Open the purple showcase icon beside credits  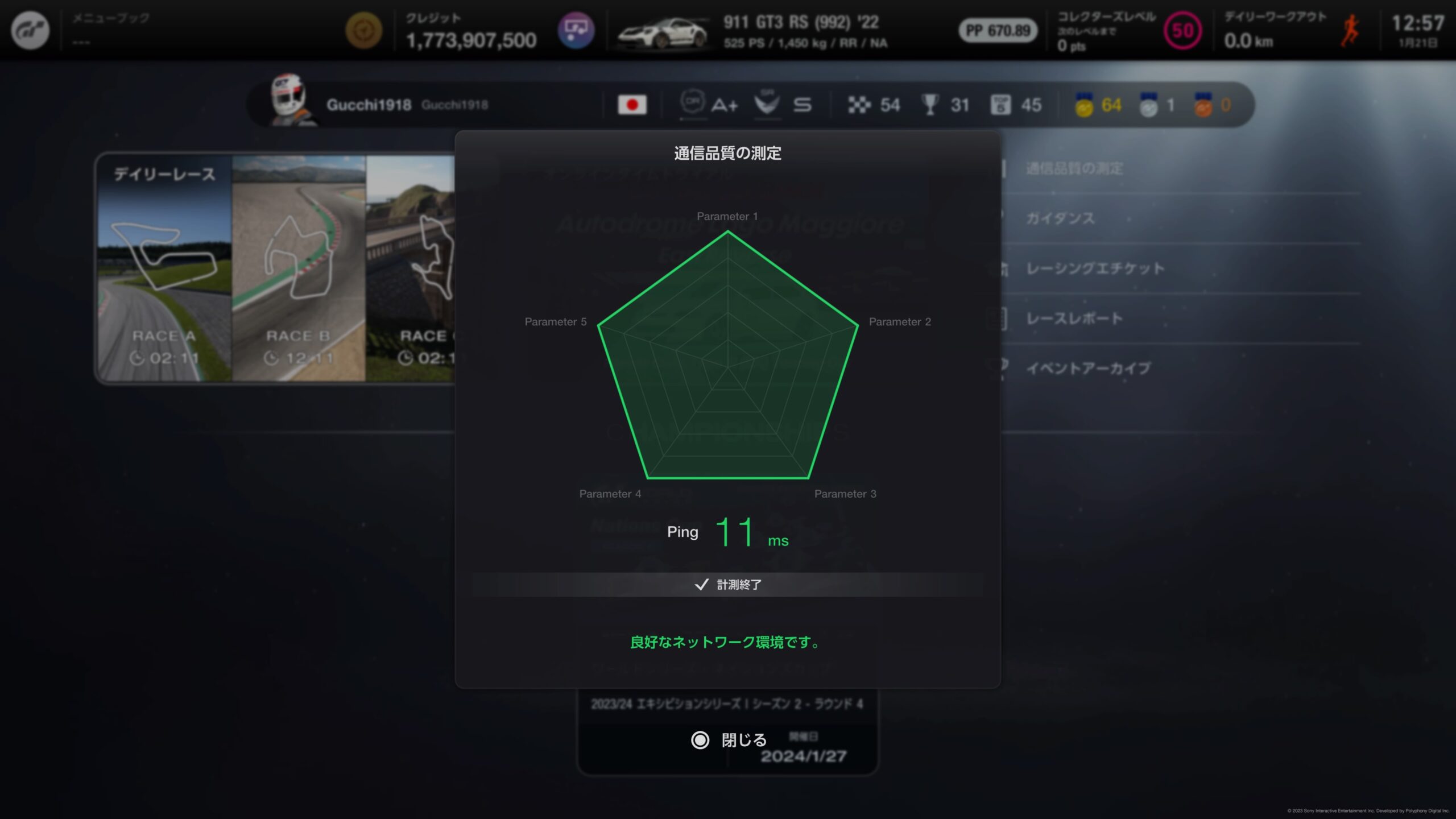tap(576, 30)
